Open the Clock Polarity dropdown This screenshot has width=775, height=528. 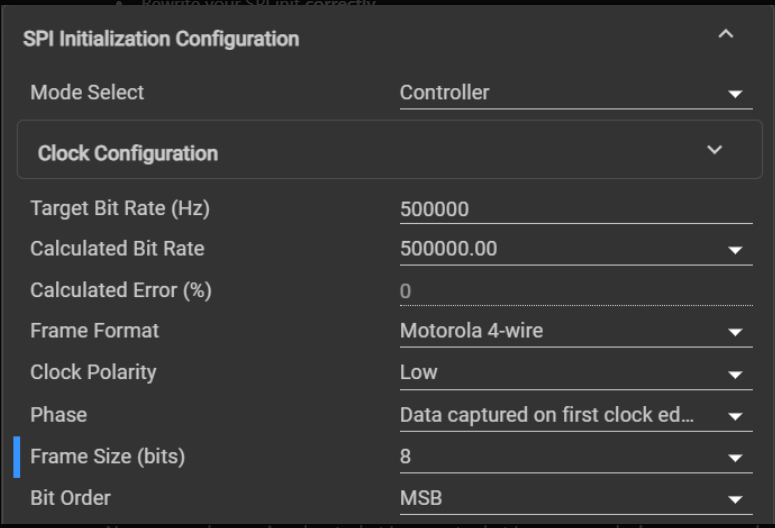[x=735, y=374]
